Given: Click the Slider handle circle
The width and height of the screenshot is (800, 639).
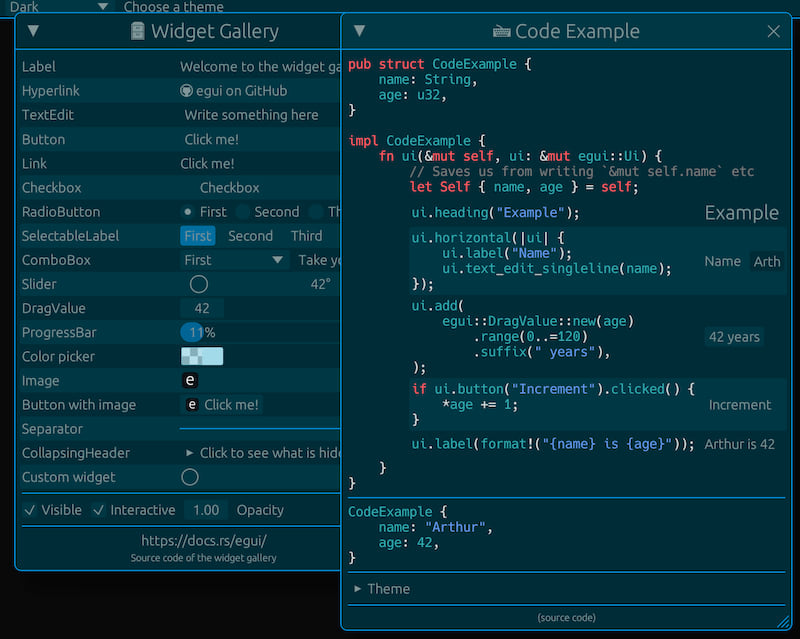Looking at the screenshot, I should (199, 284).
